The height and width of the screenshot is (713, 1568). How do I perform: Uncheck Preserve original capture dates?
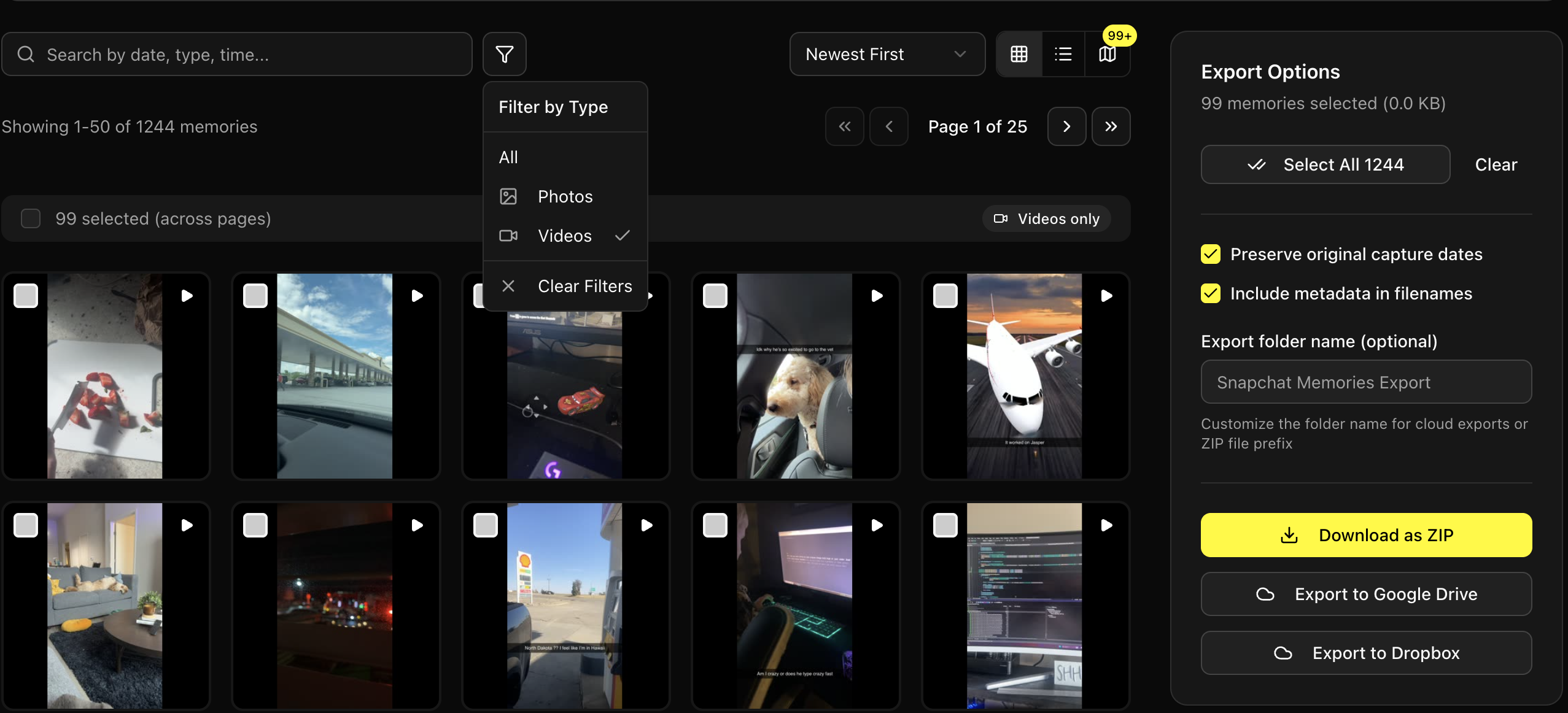point(1210,253)
